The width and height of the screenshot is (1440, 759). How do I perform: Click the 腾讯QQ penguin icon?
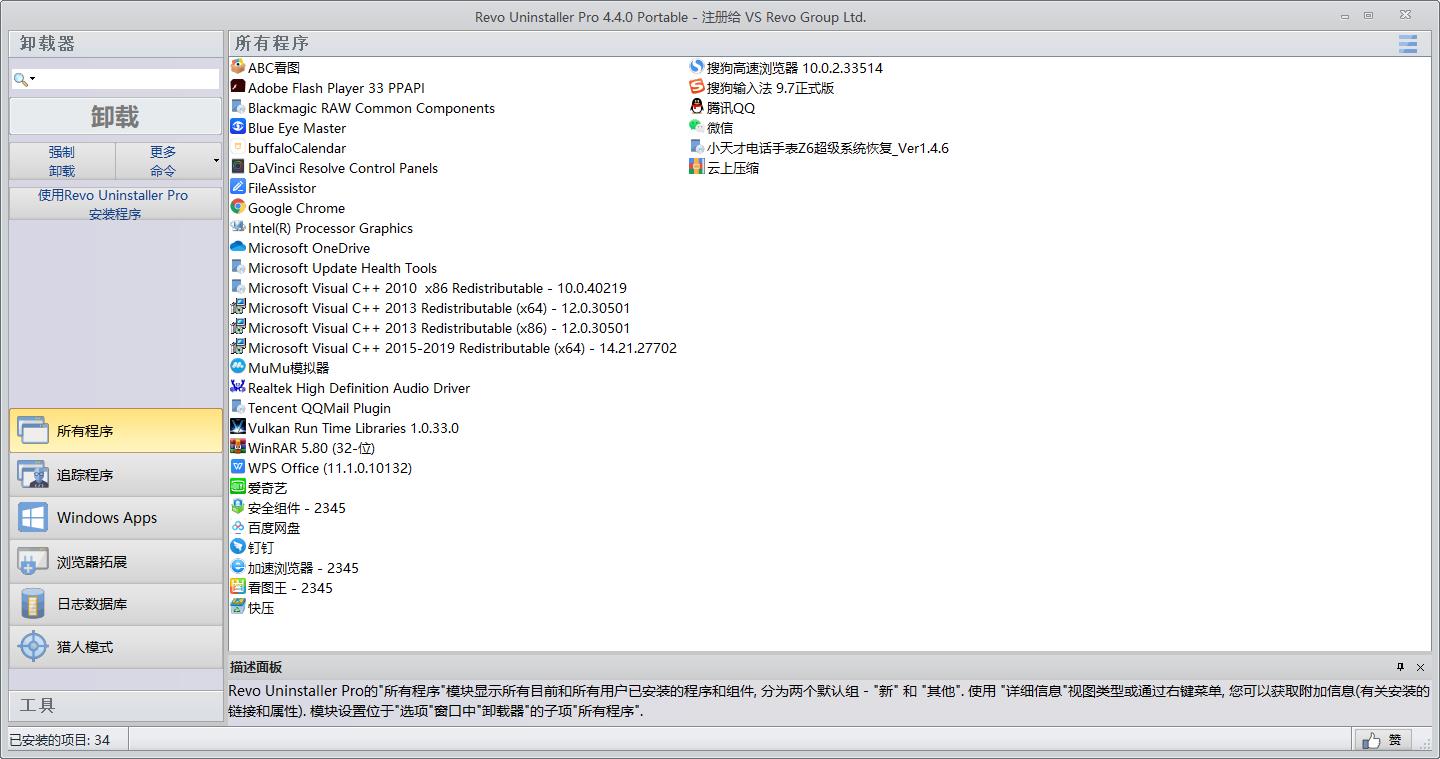tap(697, 107)
